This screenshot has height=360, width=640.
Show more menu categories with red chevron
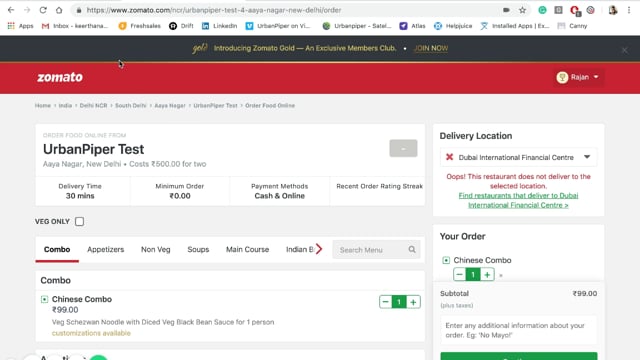[x=319, y=249]
